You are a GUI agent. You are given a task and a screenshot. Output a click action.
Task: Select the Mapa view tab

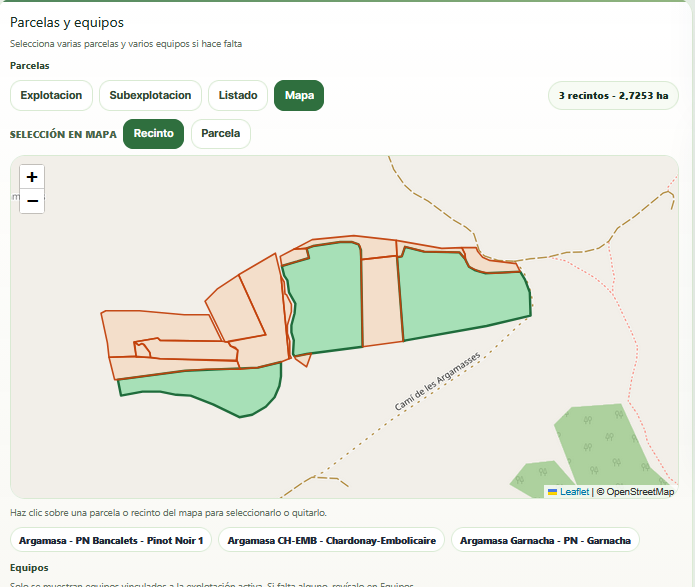click(x=299, y=95)
